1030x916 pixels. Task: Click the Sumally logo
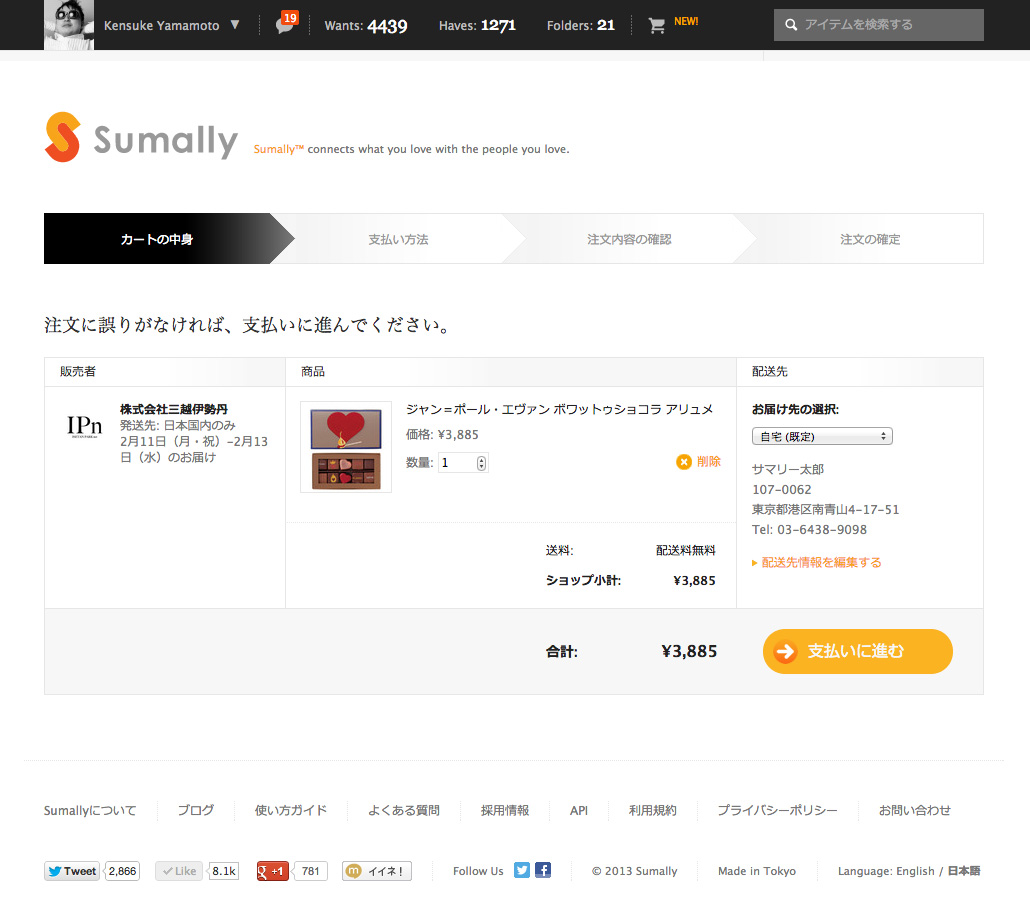[141, 138]
